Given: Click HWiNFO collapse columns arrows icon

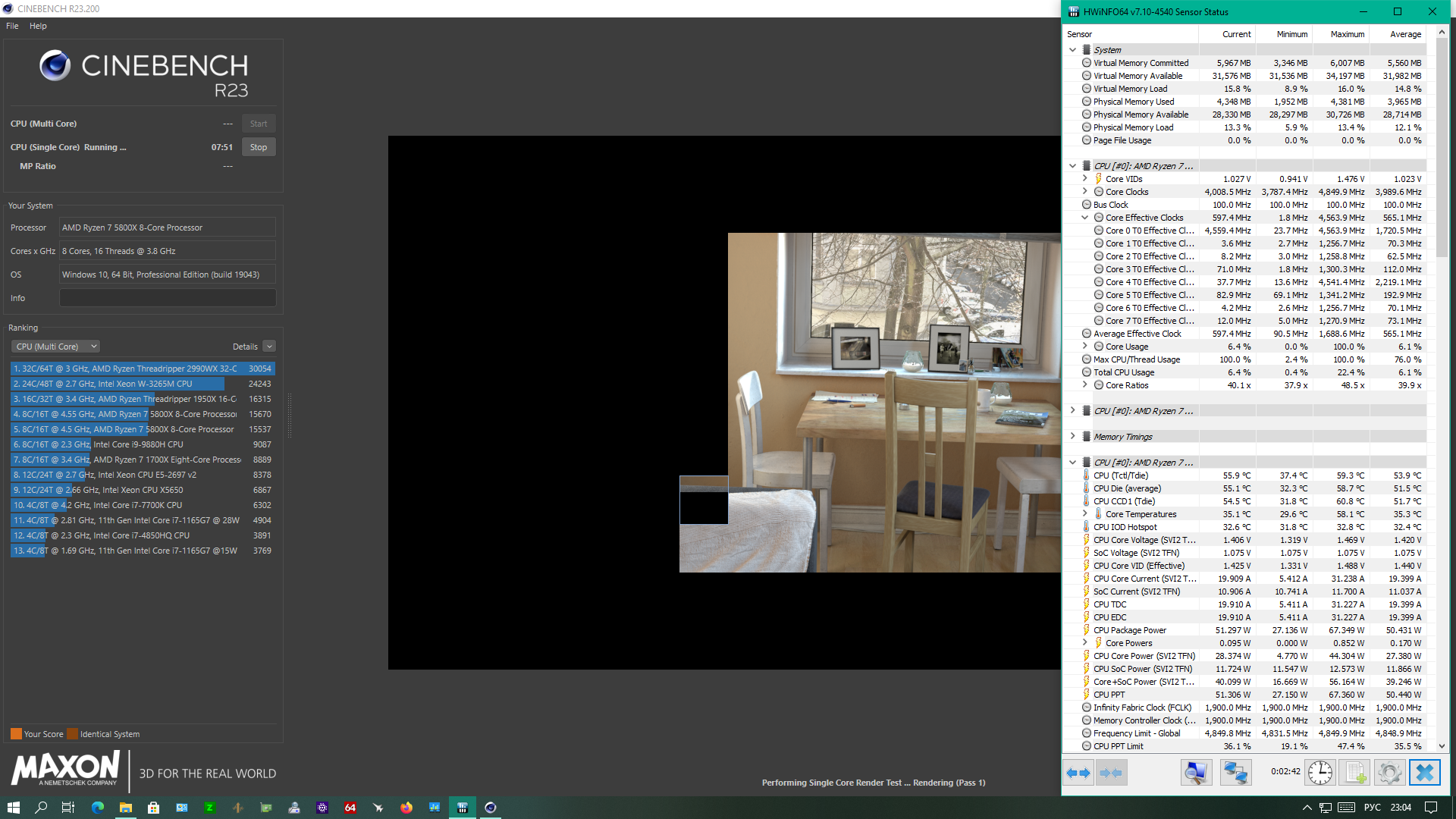Looking at the screenshot, I should click(1110, 773).
